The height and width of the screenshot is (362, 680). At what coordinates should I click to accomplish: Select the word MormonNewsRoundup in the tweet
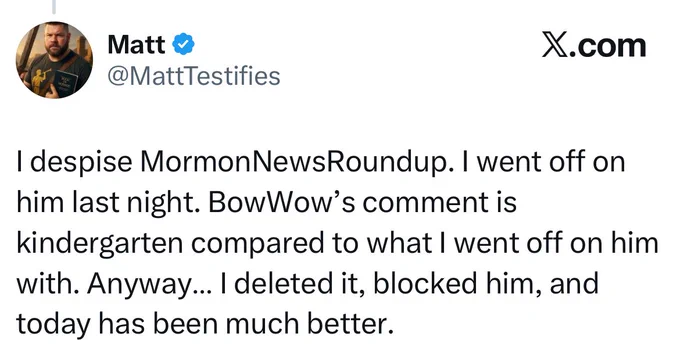[294, 163]
